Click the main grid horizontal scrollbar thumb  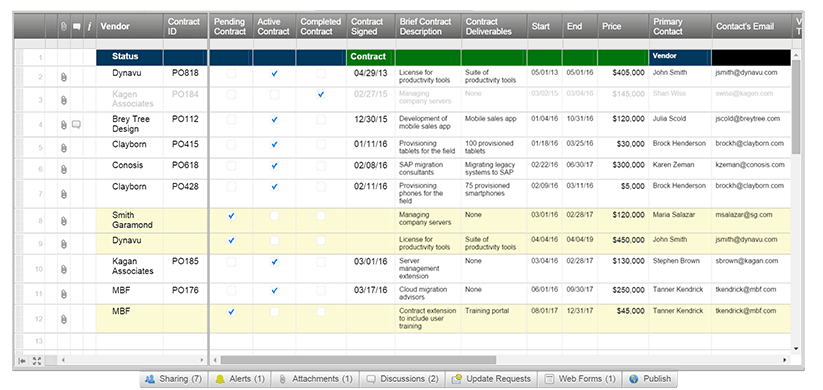358,361
